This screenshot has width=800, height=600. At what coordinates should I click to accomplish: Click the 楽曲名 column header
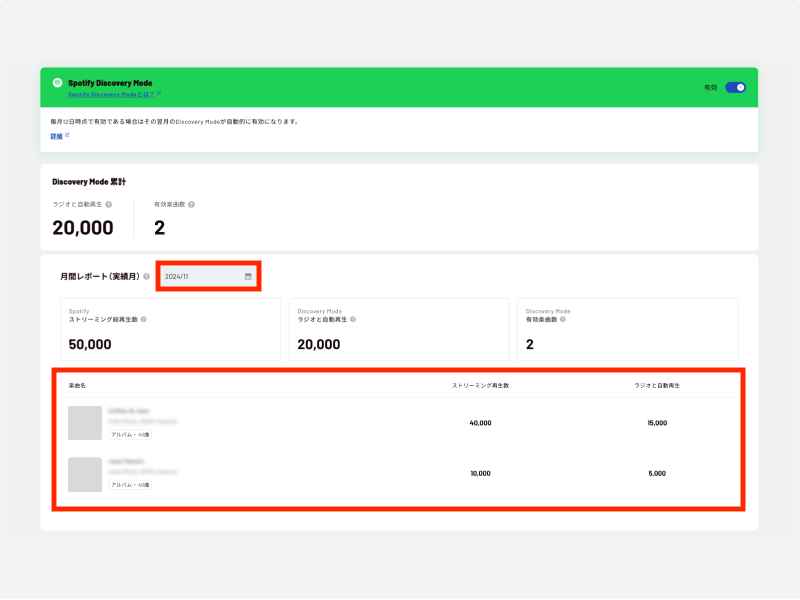77,386
